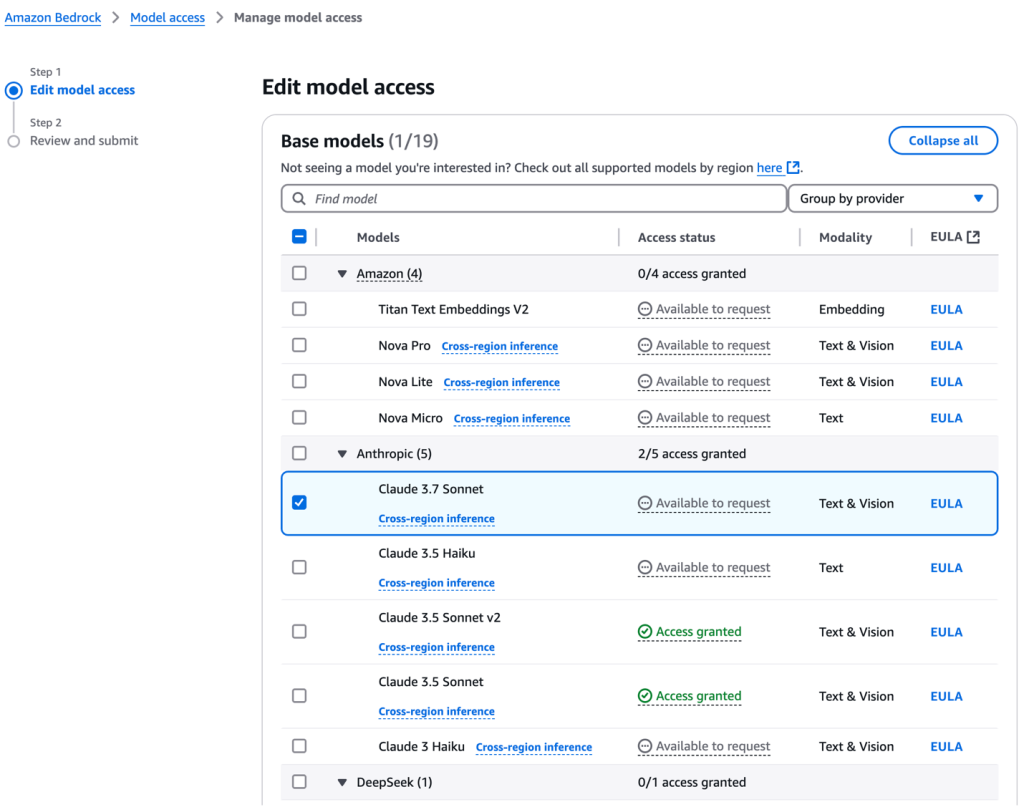The height and width of the screenshot is (807, 1024).
Task: Open the EULA link for Claude 3 Haiku
Action: [x=946, y=746]
